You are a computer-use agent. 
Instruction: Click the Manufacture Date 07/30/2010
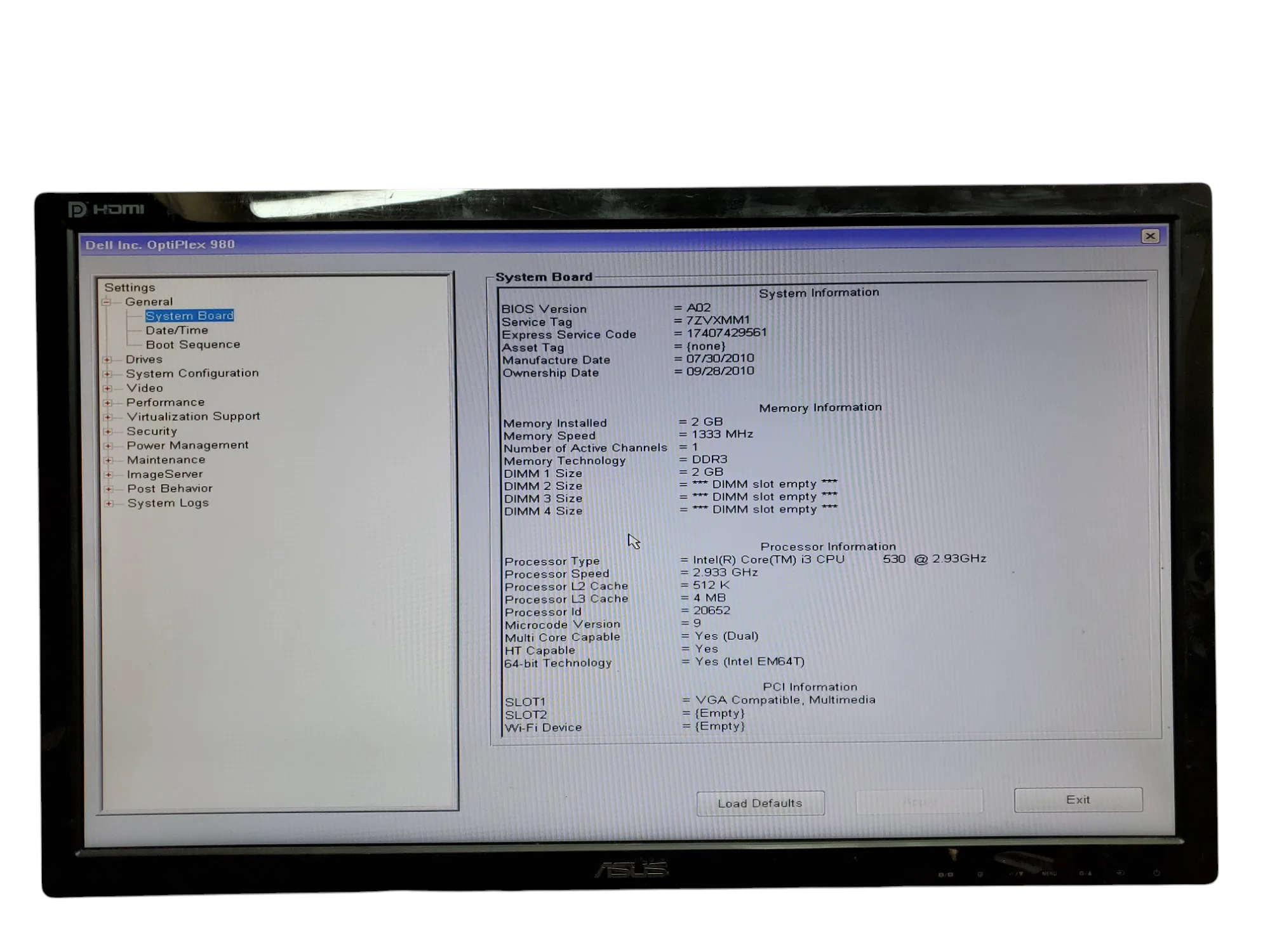(x=720, y=359)
